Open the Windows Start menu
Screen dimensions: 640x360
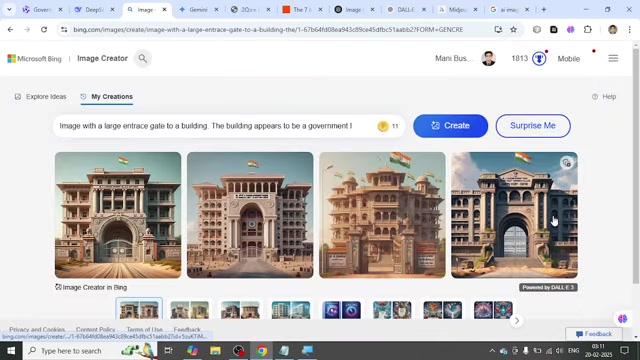pyautogui.click(x=11, y=351)
